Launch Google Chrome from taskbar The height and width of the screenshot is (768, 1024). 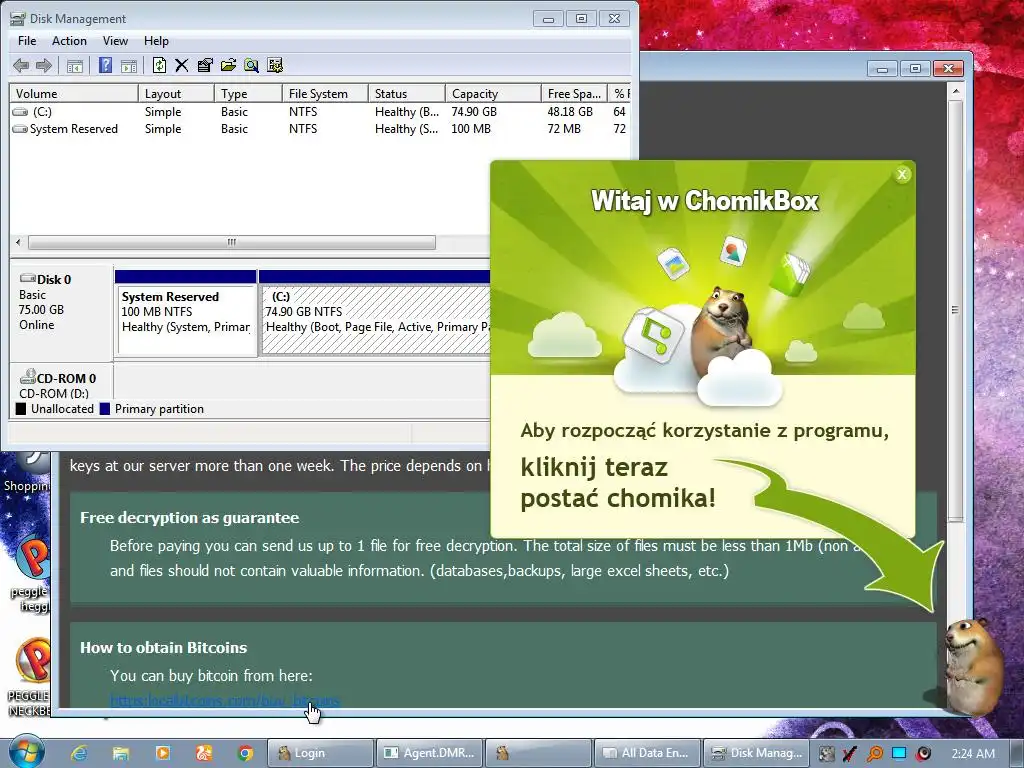point(246,753)
